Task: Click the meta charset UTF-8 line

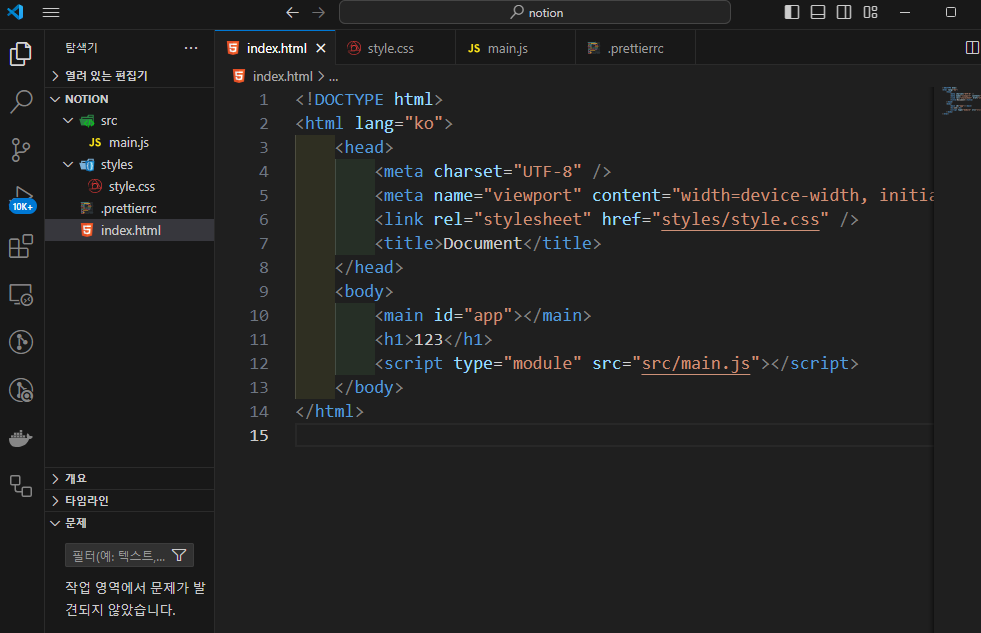Action: click(x=492, y=171)
